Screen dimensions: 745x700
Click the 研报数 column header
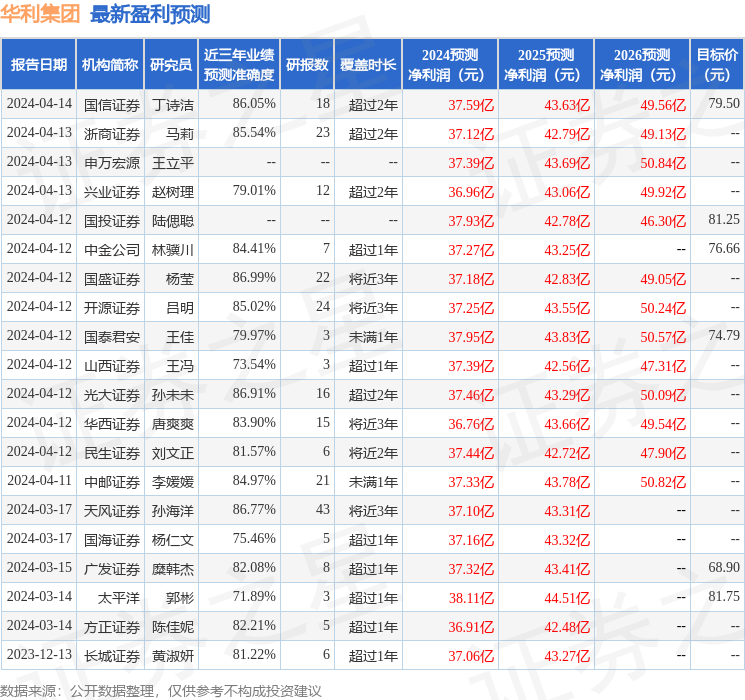point(307,65)
